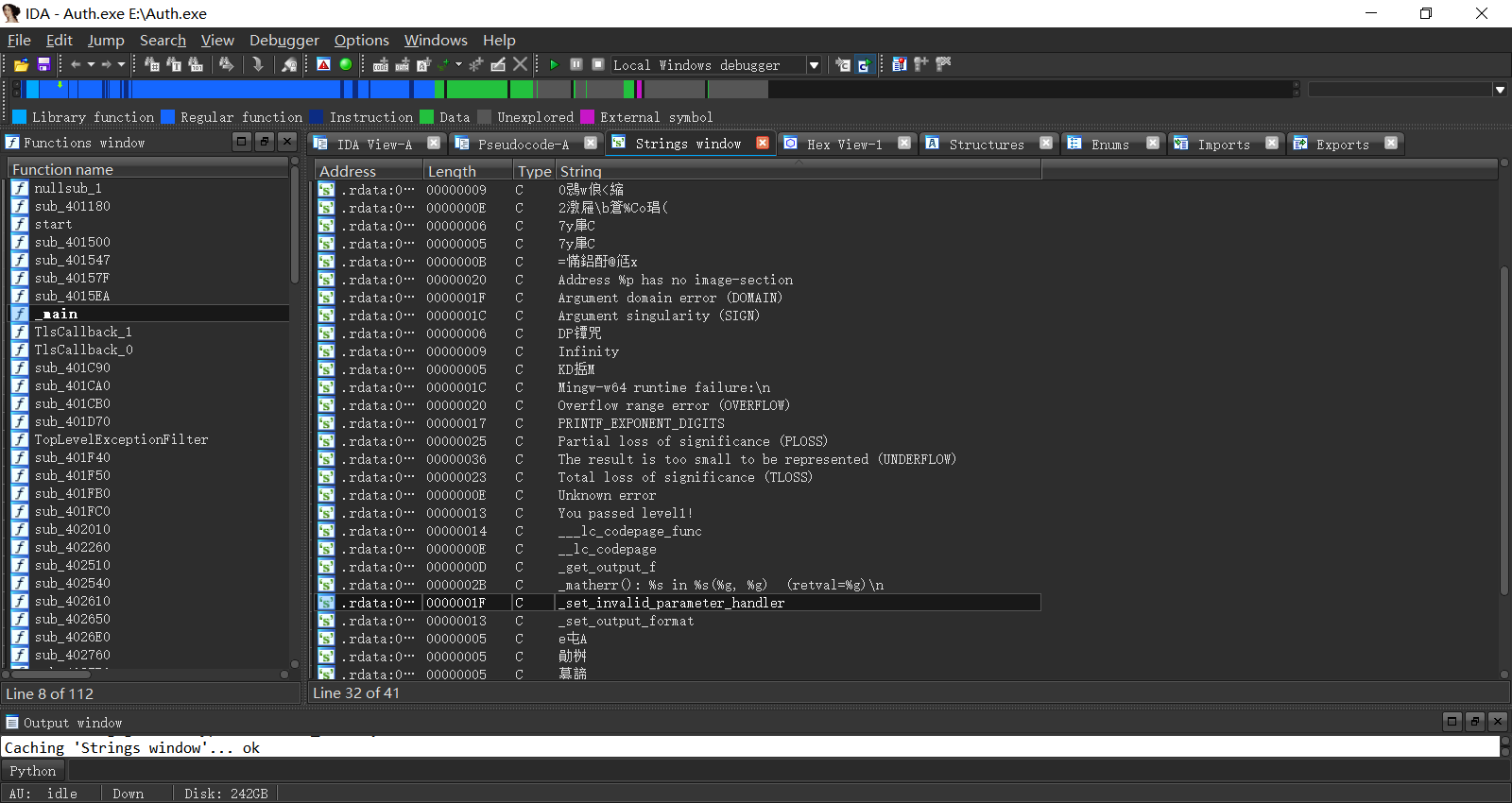The height and width of the screenshot is (803, 1512).
Task: Start debugger process with green play icon
Action: click(554, 64)
